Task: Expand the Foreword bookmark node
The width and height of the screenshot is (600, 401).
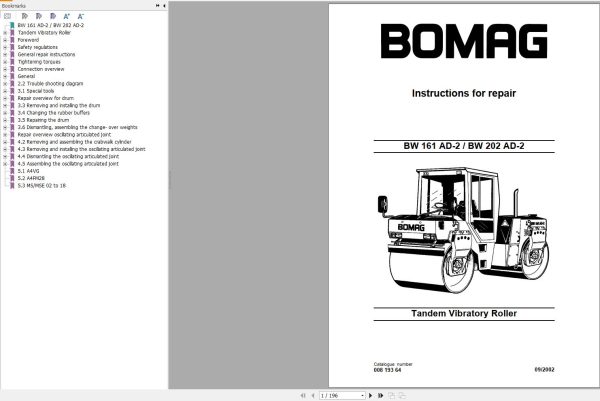Action: click(x=5, y=40)
